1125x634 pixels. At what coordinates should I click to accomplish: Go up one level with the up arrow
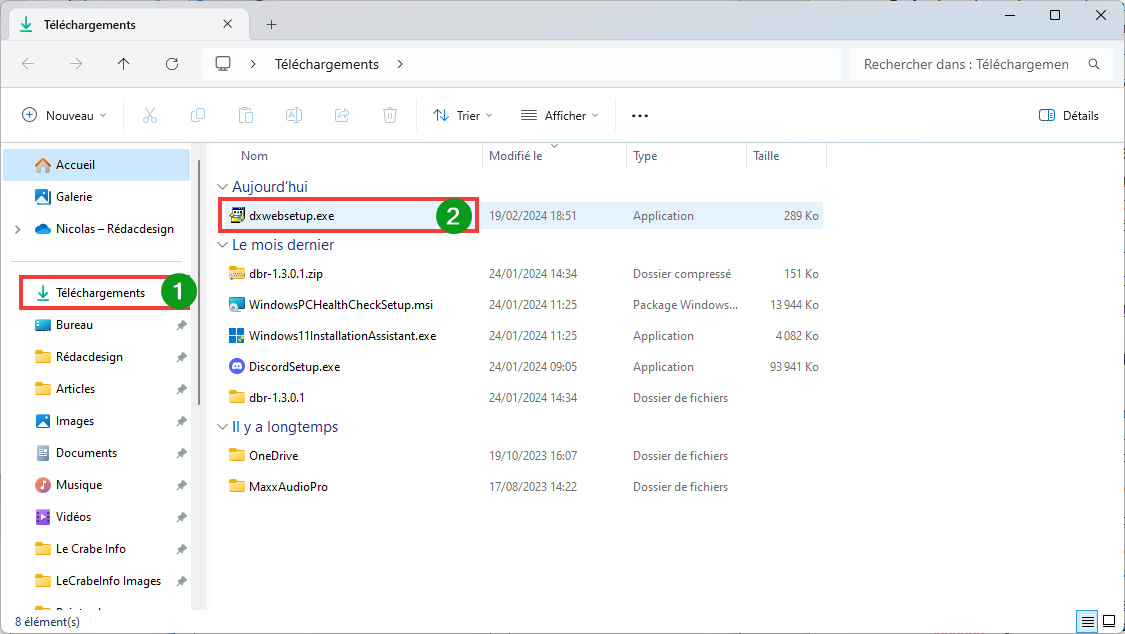(x=123, y=64)
